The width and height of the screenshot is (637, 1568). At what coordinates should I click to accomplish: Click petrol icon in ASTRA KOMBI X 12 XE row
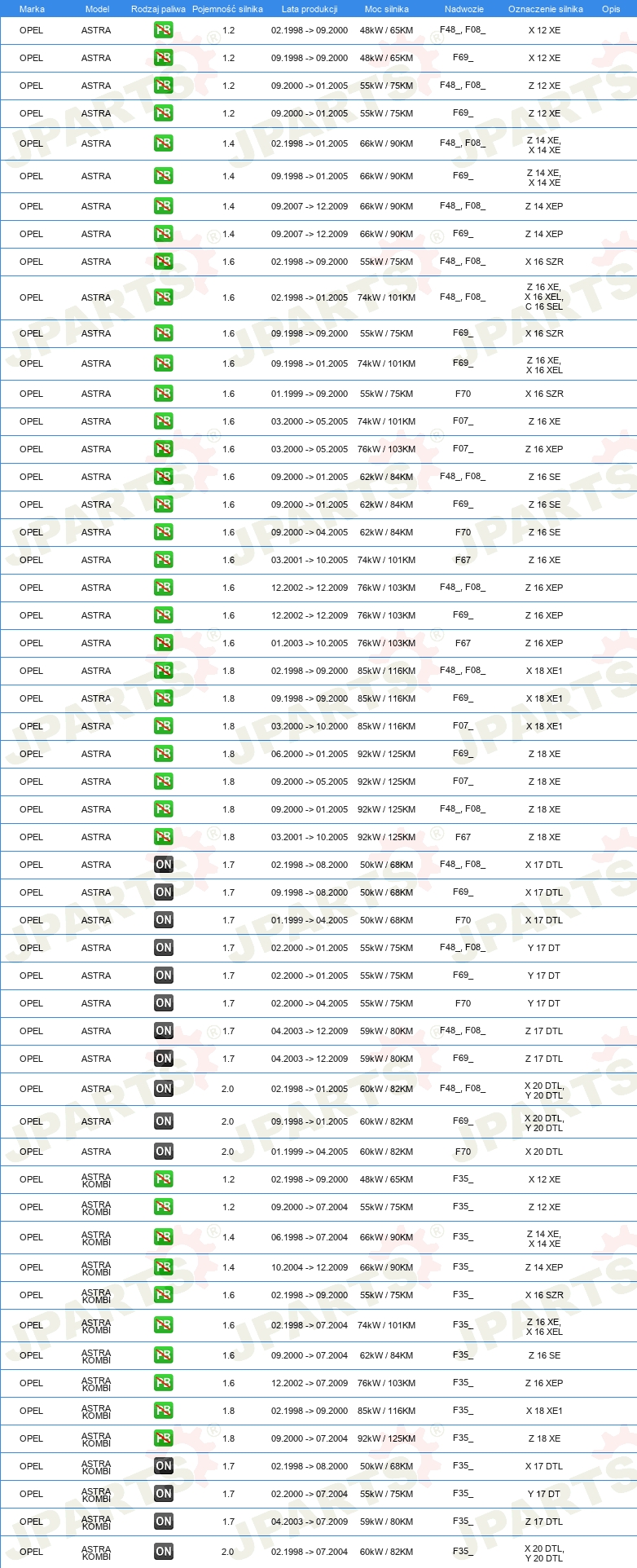coord(163,1179)
